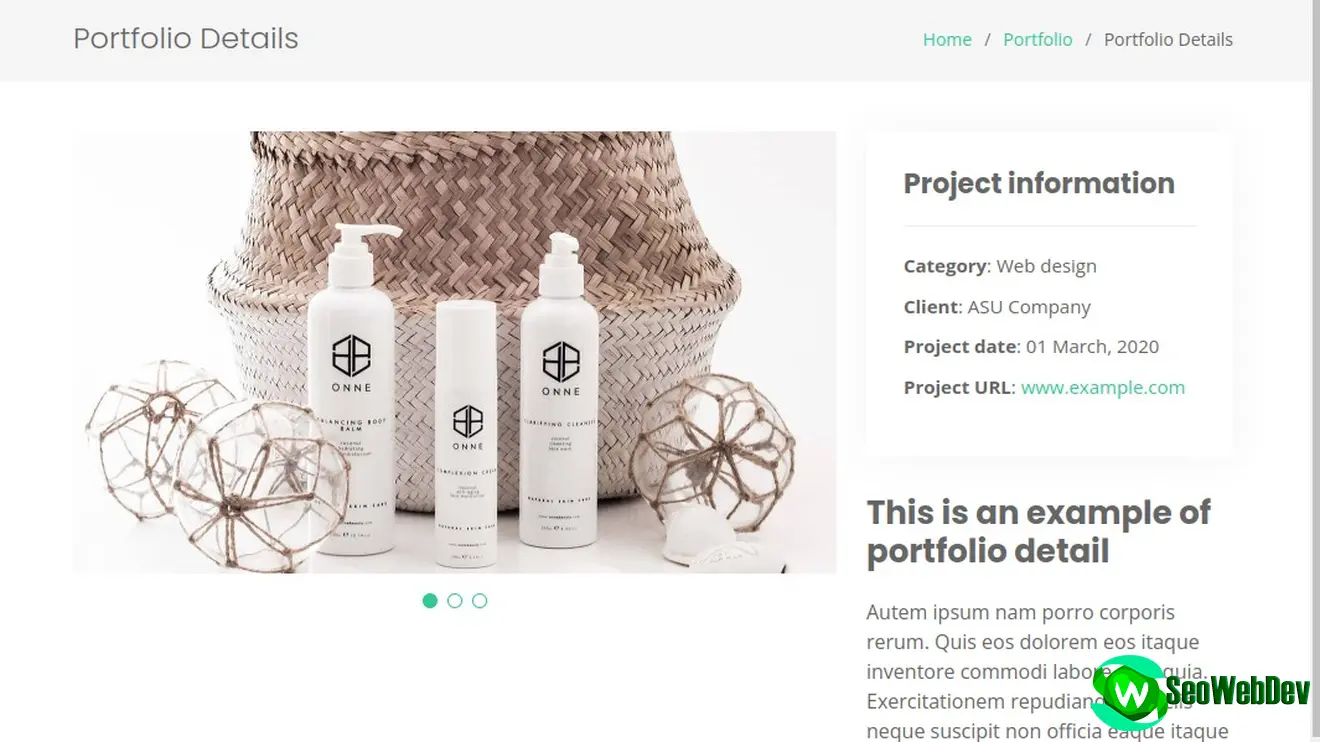Click the Client: ASU Company line
The image size is (1320, 742).
coord(997,307)
